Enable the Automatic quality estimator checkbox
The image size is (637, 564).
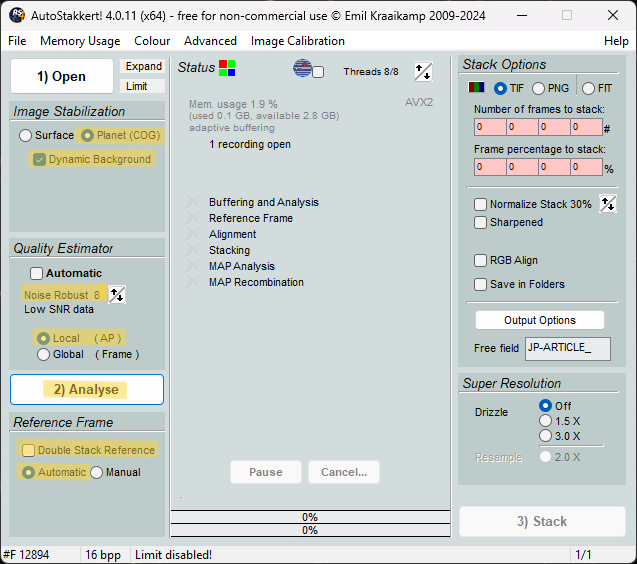click(36, 273)
